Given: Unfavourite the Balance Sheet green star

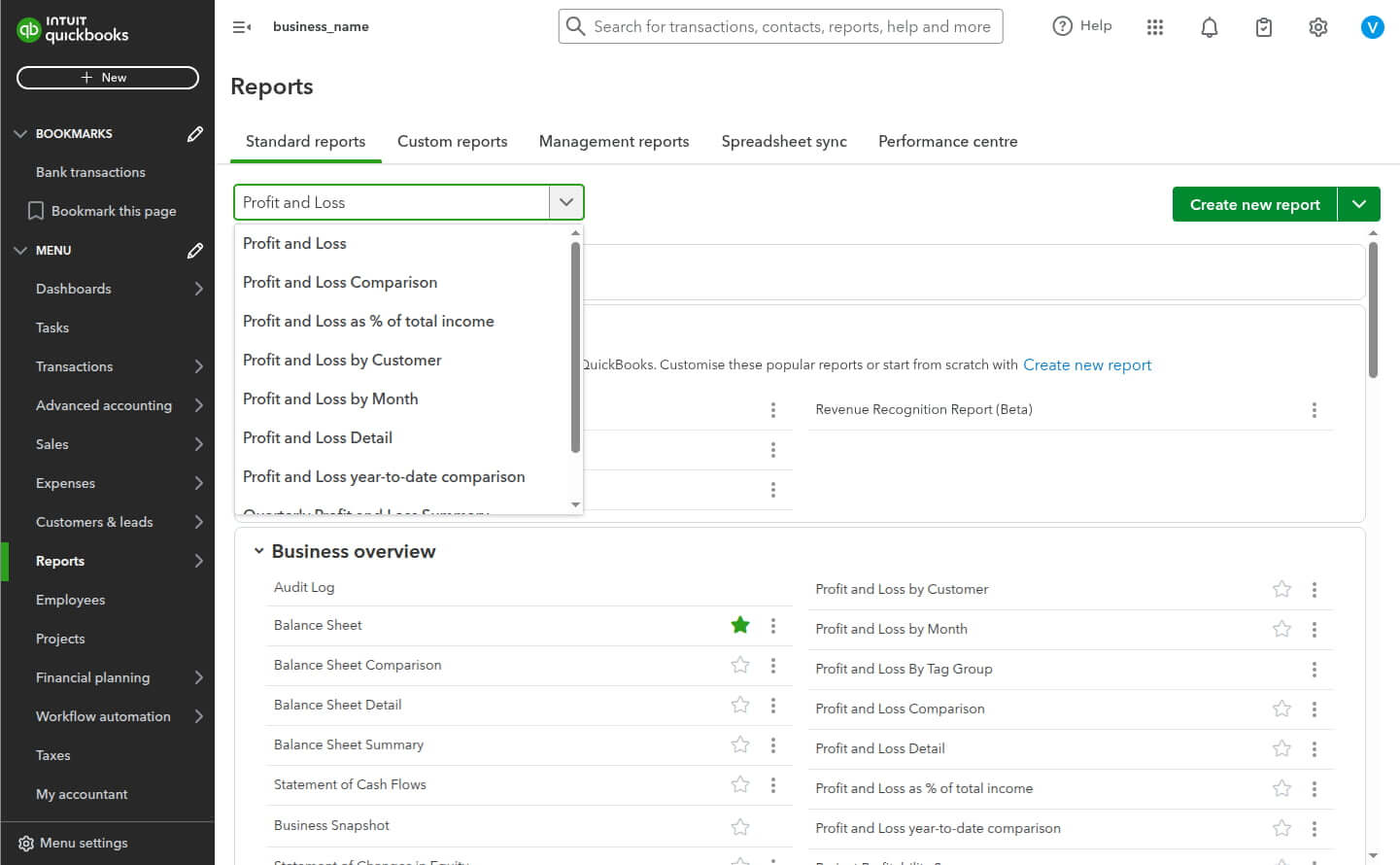Looking at the screenshot, I should coord(740,625).
